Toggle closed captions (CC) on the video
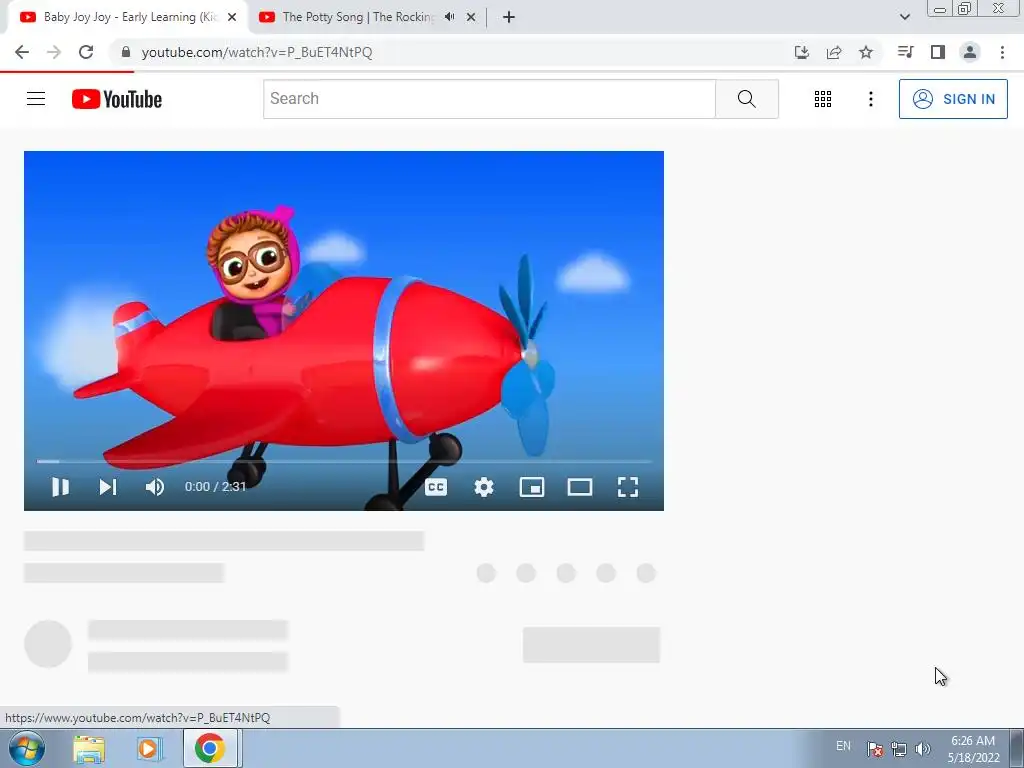The image size is (1024, 768). click(x=436, y=487)
